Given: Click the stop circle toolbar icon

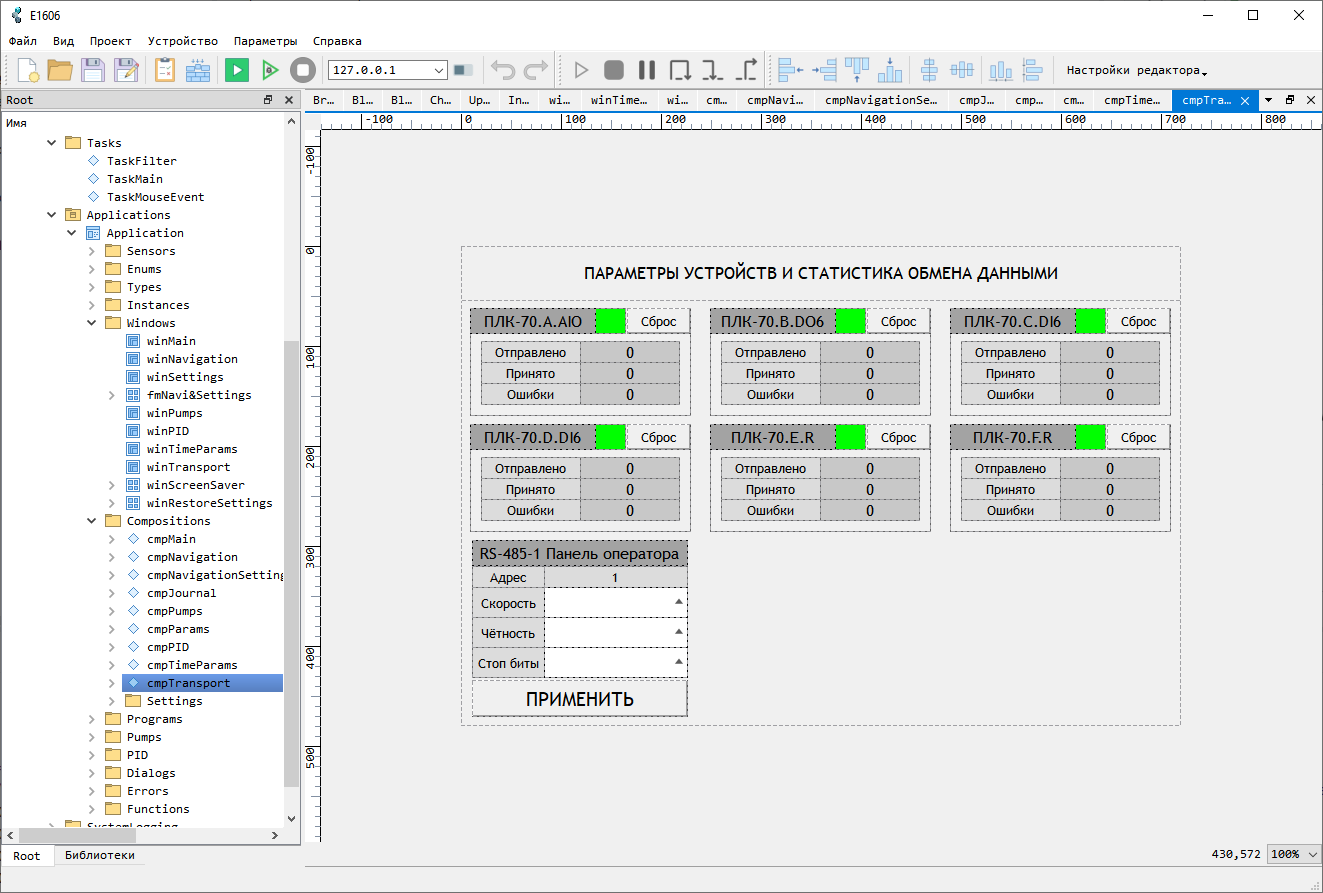Looking at the screenshot, I should coord(302,70).
